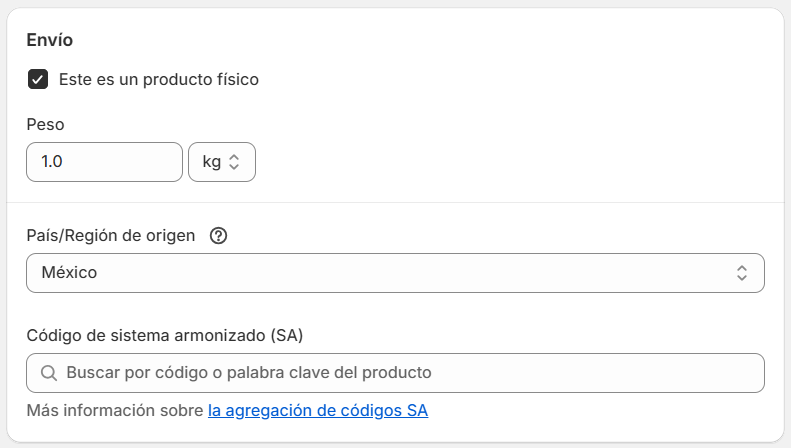This screenshot has height=448, width=791.
Task: Select the 'México' text in origin selector
Action: [69, 273]
